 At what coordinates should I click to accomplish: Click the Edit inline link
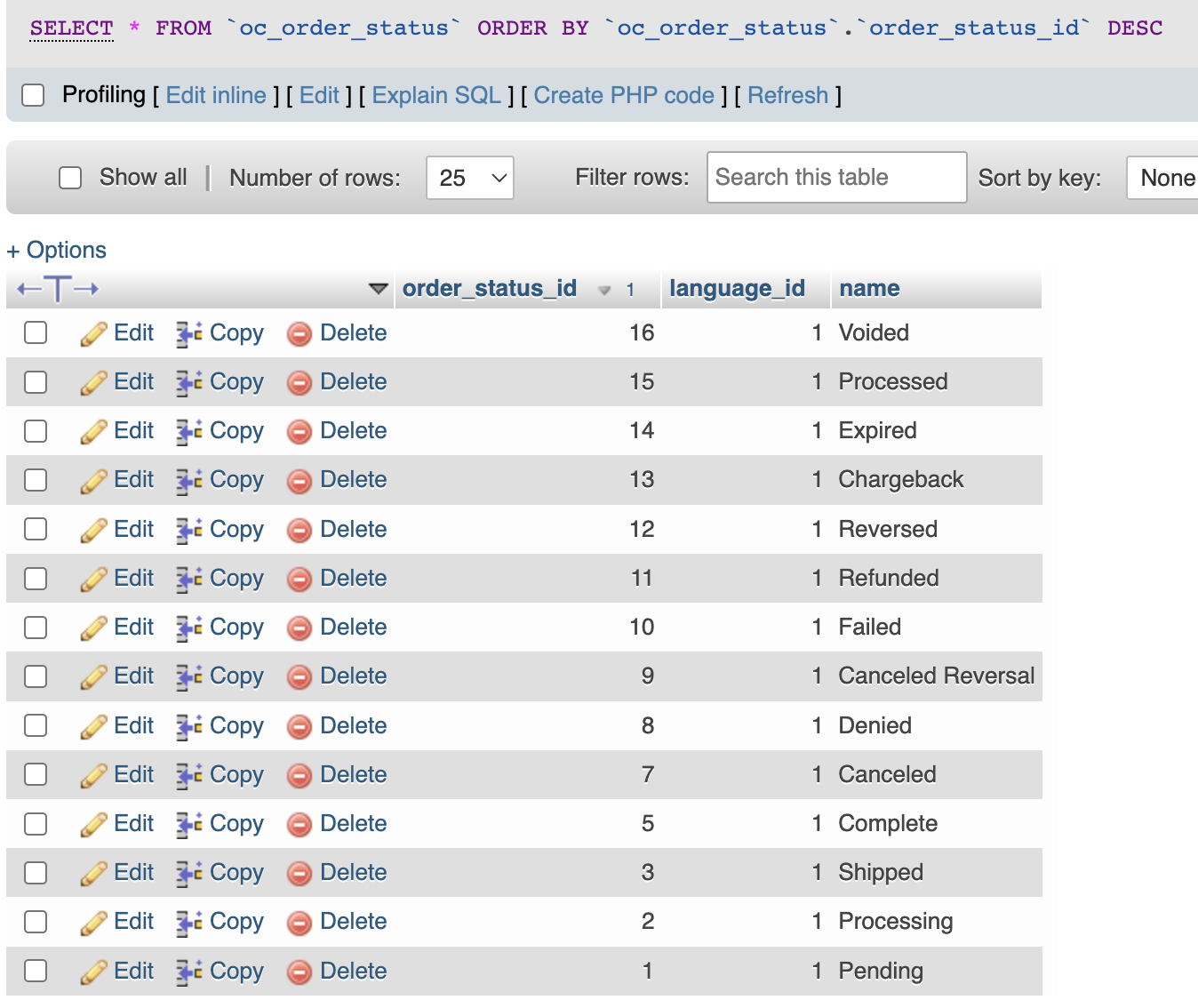[x=216, y=95]
